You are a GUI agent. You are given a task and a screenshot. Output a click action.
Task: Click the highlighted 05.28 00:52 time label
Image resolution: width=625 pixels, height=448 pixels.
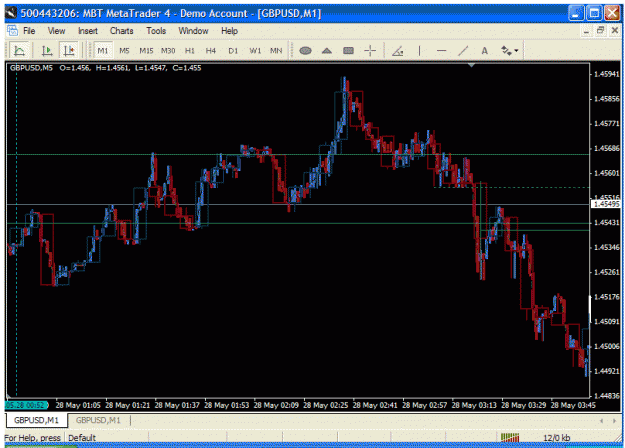pos(26,405)
